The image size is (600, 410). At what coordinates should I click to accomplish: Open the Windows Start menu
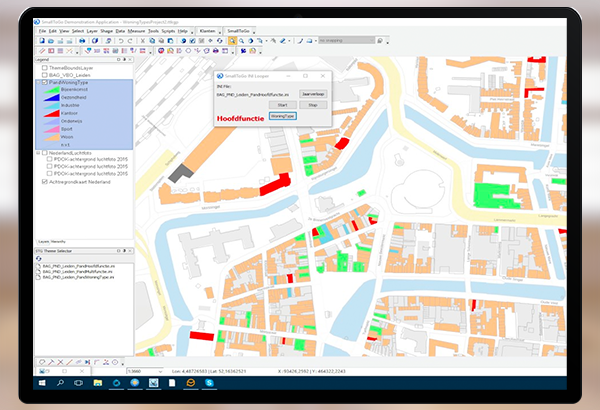tap(42, 383)
